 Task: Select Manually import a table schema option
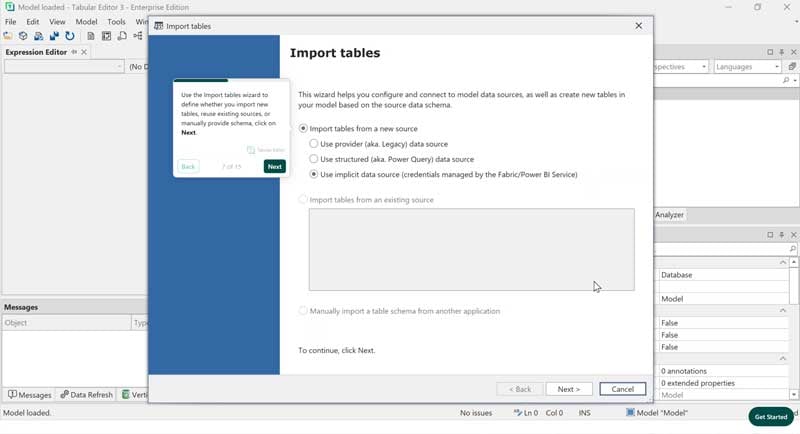[x=303, y=311]
